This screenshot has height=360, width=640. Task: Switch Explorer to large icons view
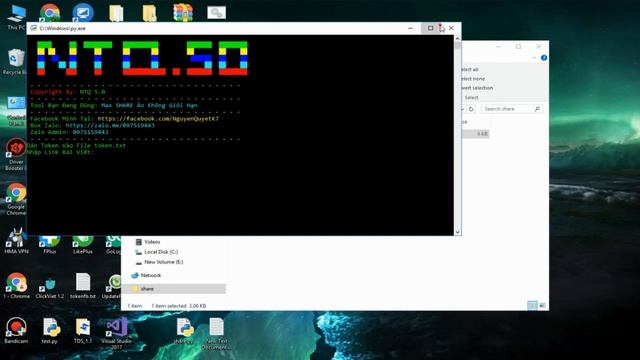click(542, 305)
